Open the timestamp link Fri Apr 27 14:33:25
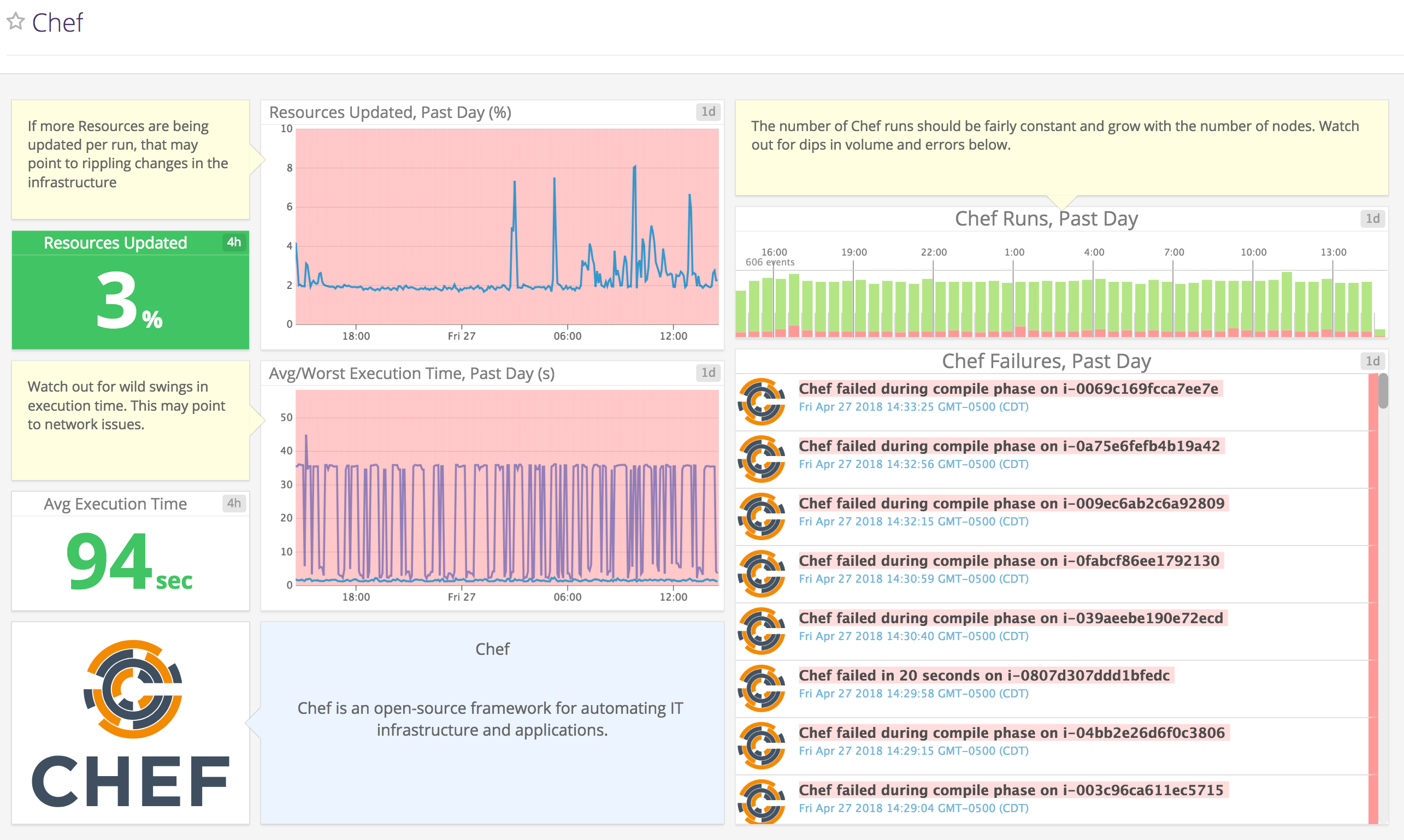1404x840 pixels. click(913, 406)
